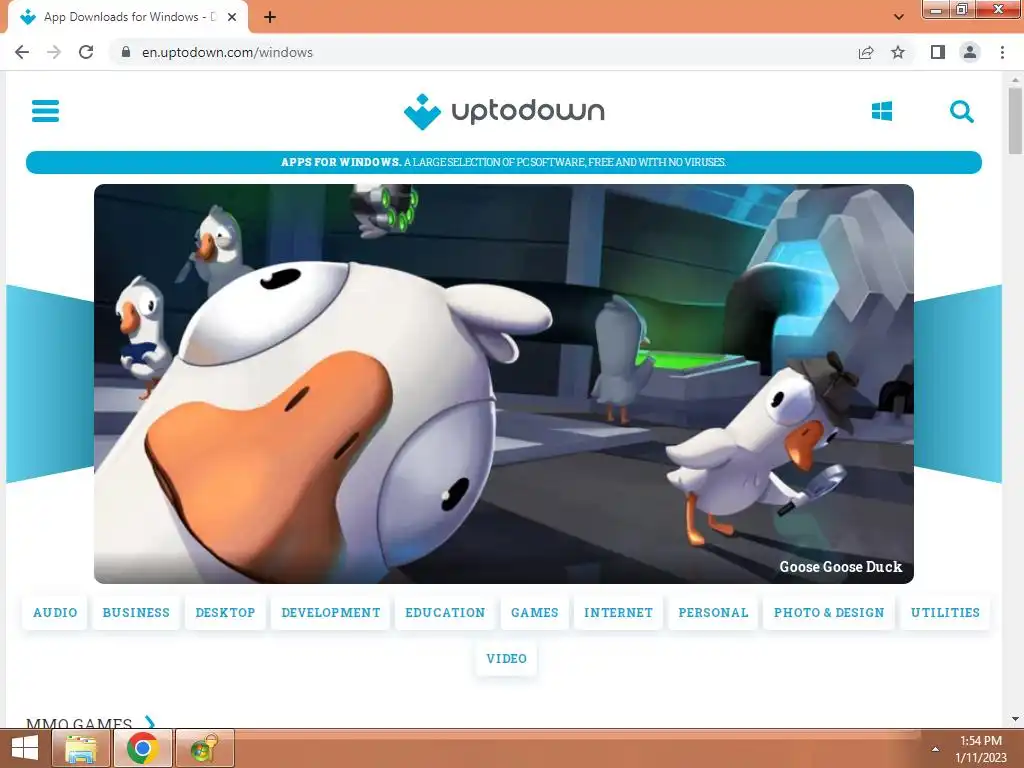Open the Windows Start button
Viewport: 1024px width, 768px height.
click(25, 748)
